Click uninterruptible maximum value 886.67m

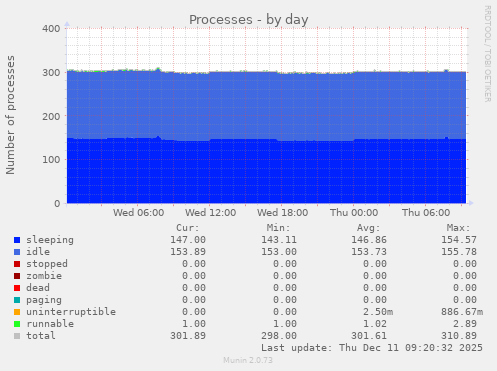[462, 312]
